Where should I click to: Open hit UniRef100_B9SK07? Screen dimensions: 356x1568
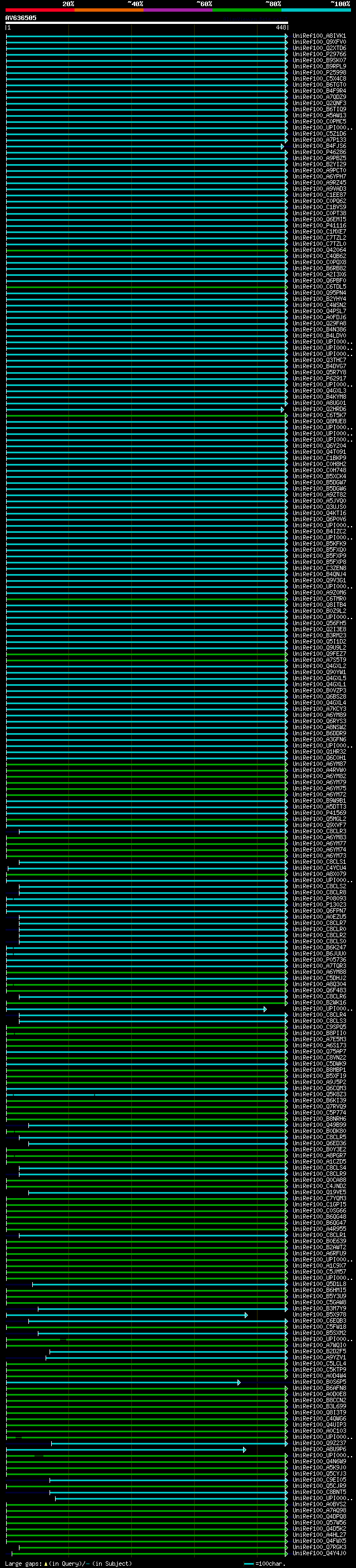[x=319, y=60]
